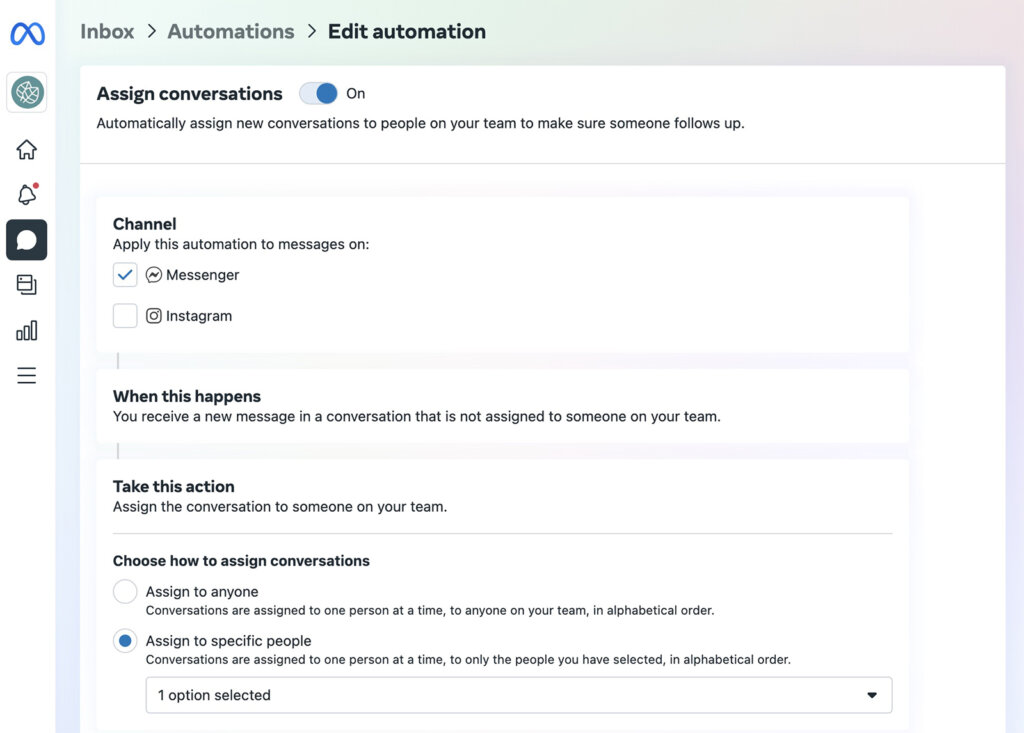The image size is (1024, 733).
Task: Navigate to Automations breadcrumb
Action: pos(231,31)
